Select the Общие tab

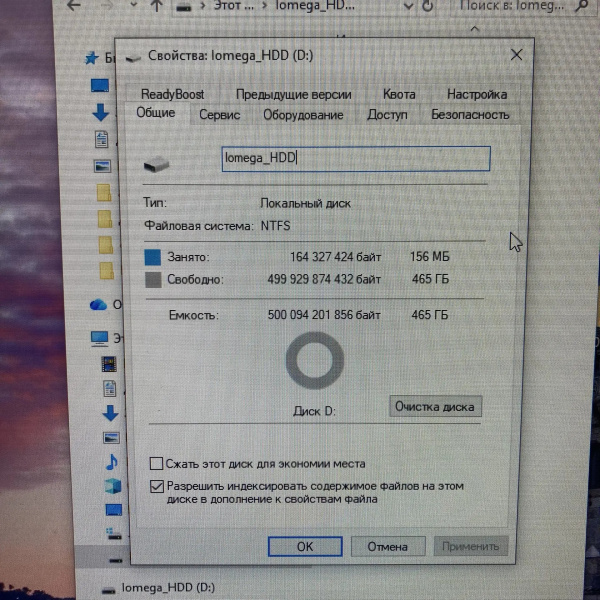[x=156, y=112]
